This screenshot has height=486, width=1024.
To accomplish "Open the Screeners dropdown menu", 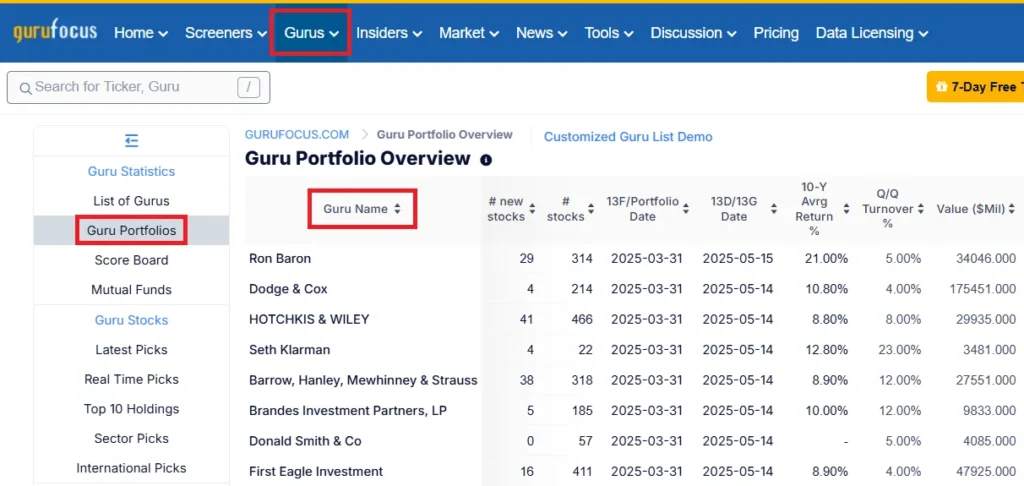I will click(226, 33).
